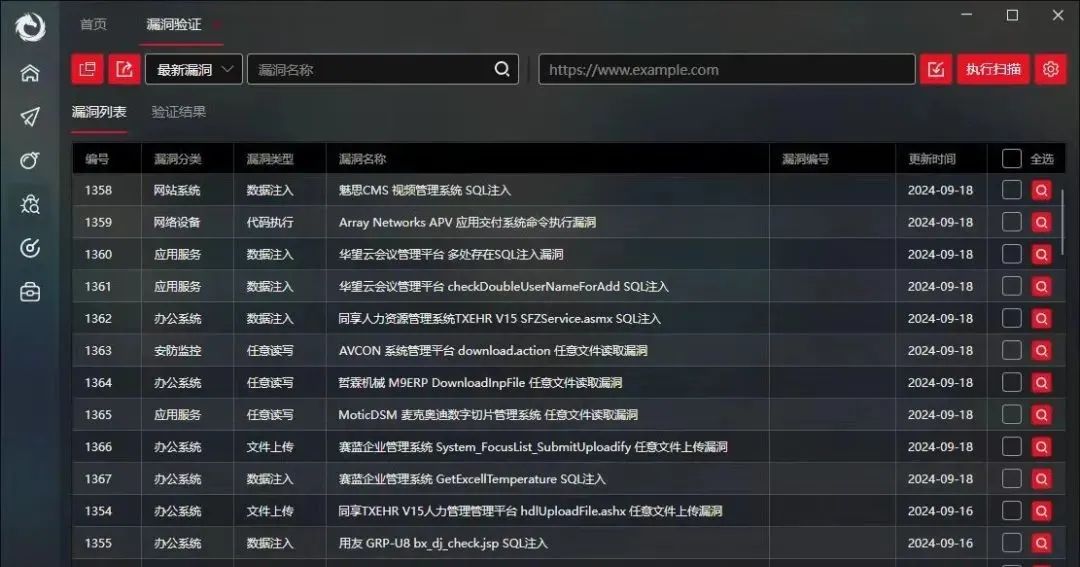
Task: Select the System_FocusList_SubmitUploadify vulnerability name
Action: pos(532,446)
